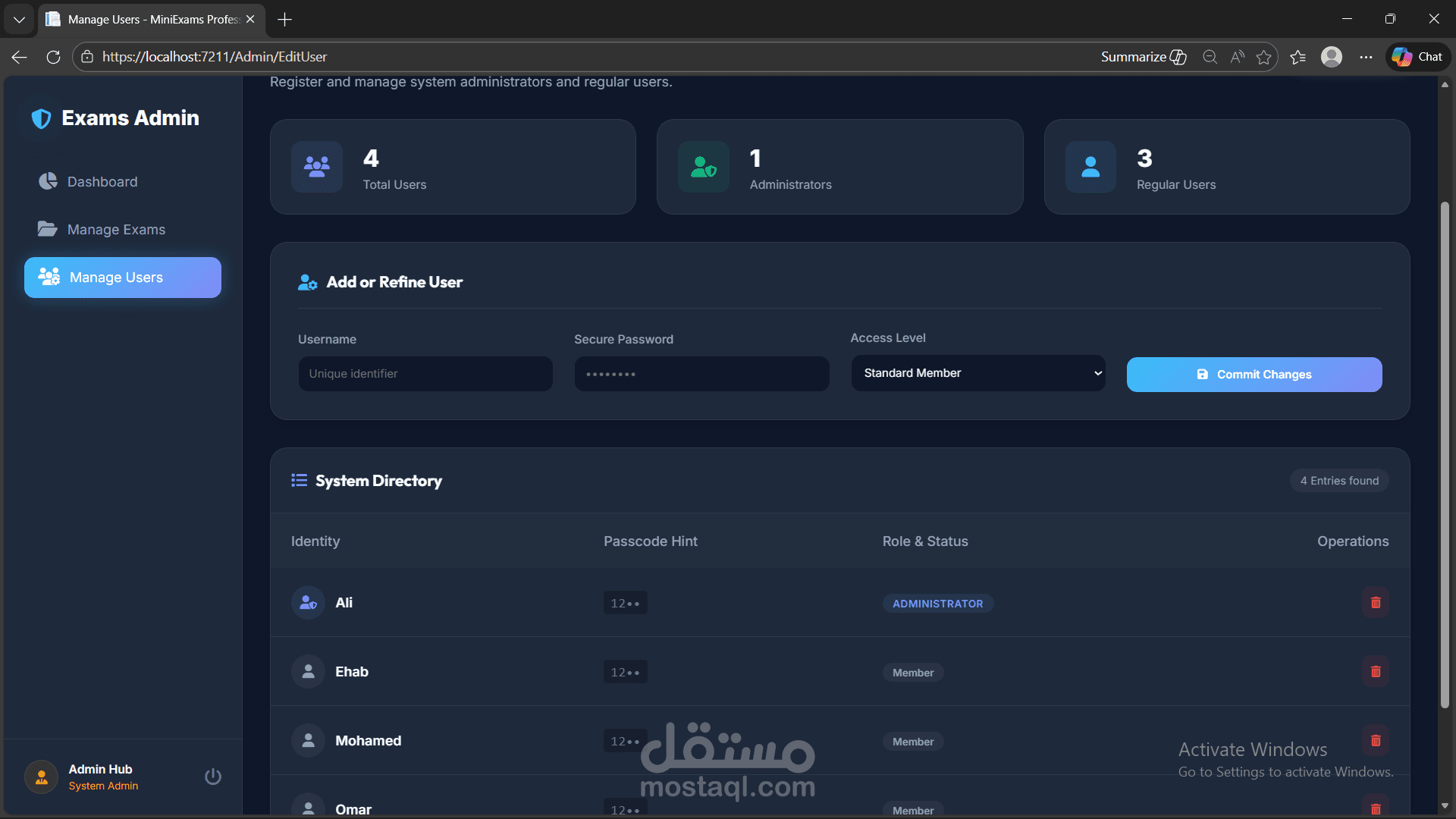Click the power logout icon in sidebar
This screenshot has width=1456, height=819.
pyautogui.click(x=213, y=777)
